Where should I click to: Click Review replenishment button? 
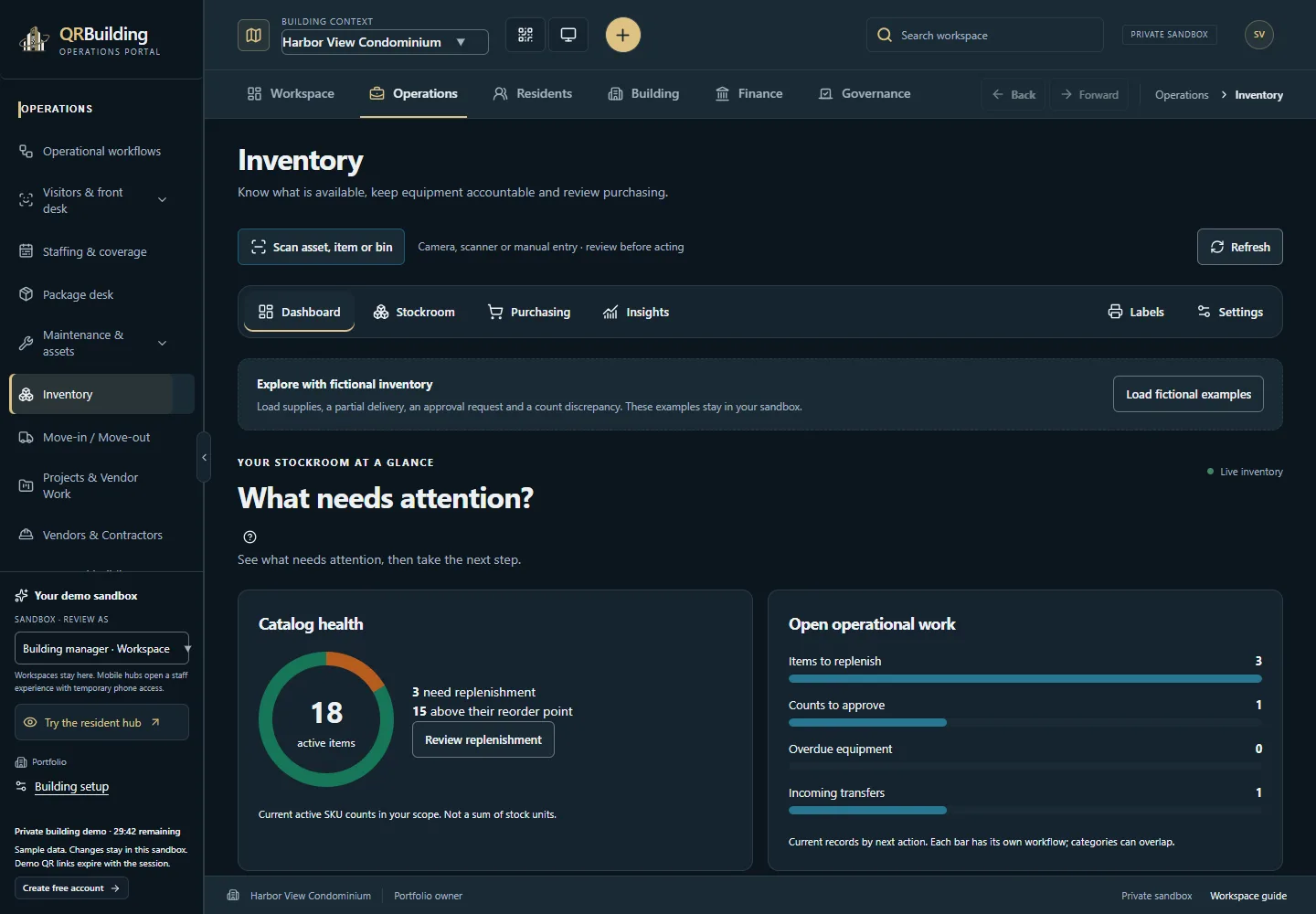pyautogui.click(x=483, y=739)
